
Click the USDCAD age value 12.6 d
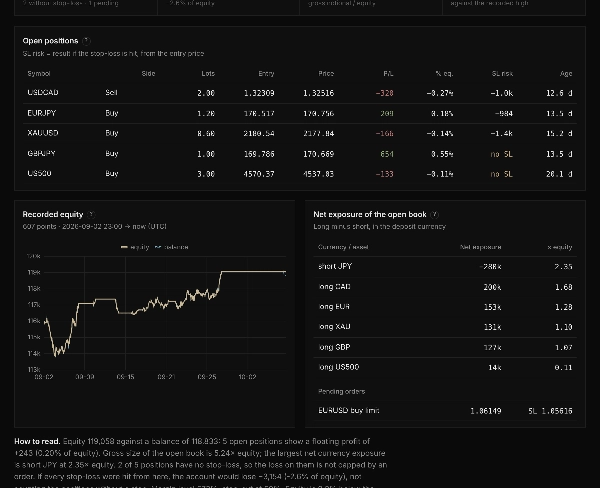pyautogui.click(x=559, y=93)
